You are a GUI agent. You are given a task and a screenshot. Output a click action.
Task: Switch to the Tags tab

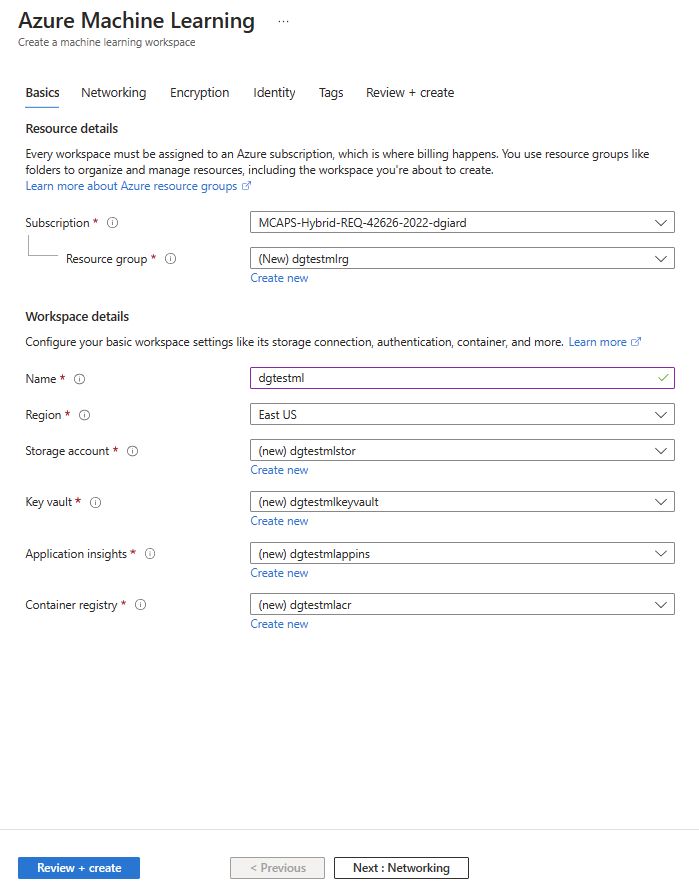click(331, 93)
